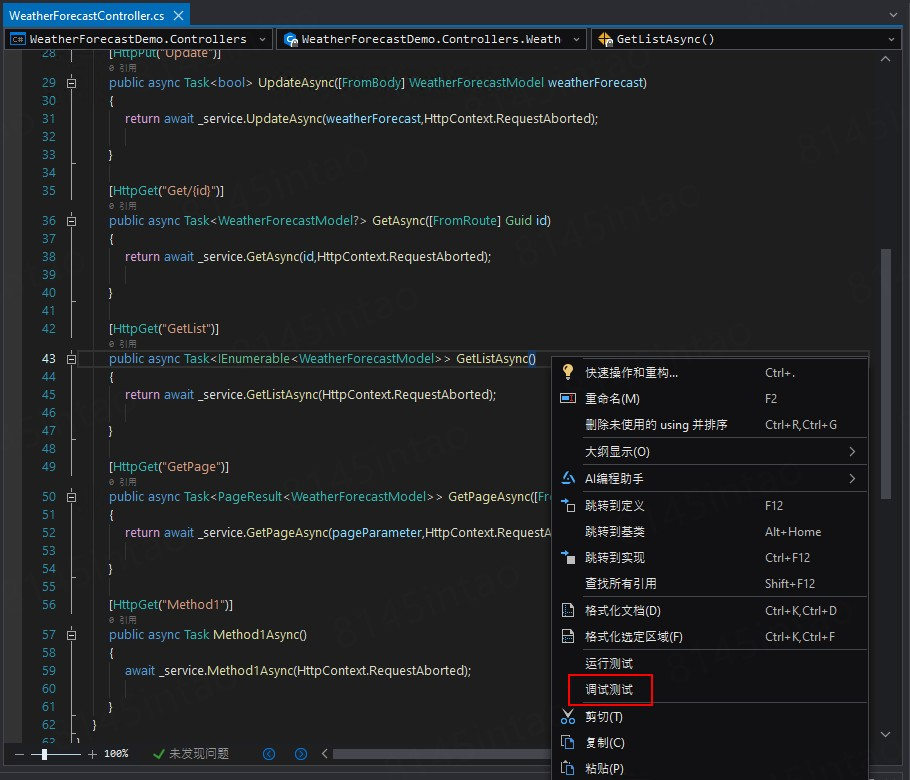This screenshot has width=910, height=780.
Task: Click the vertical scrollbar down arrow
Action: point(886,734)
